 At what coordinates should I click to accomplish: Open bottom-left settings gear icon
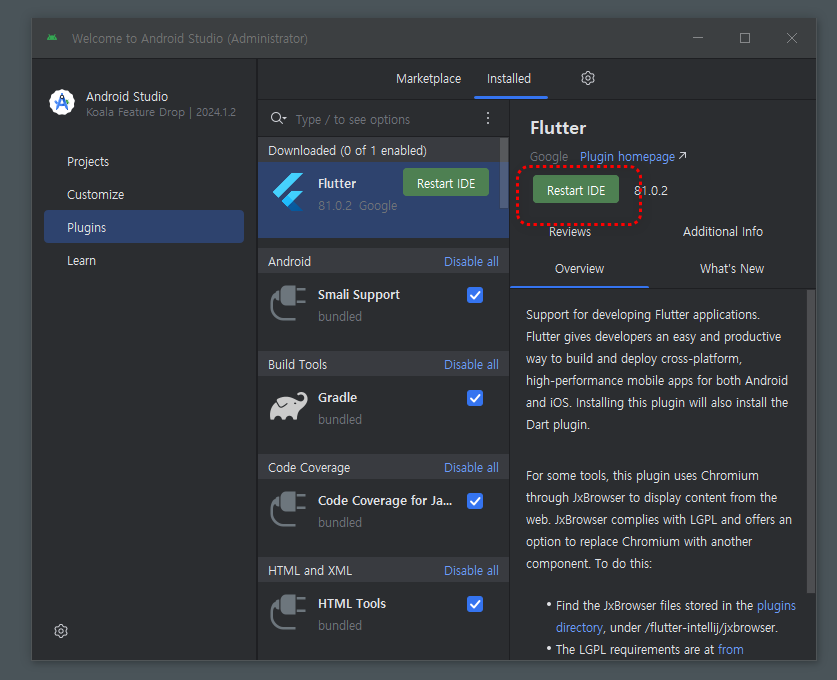coord(61,631)
